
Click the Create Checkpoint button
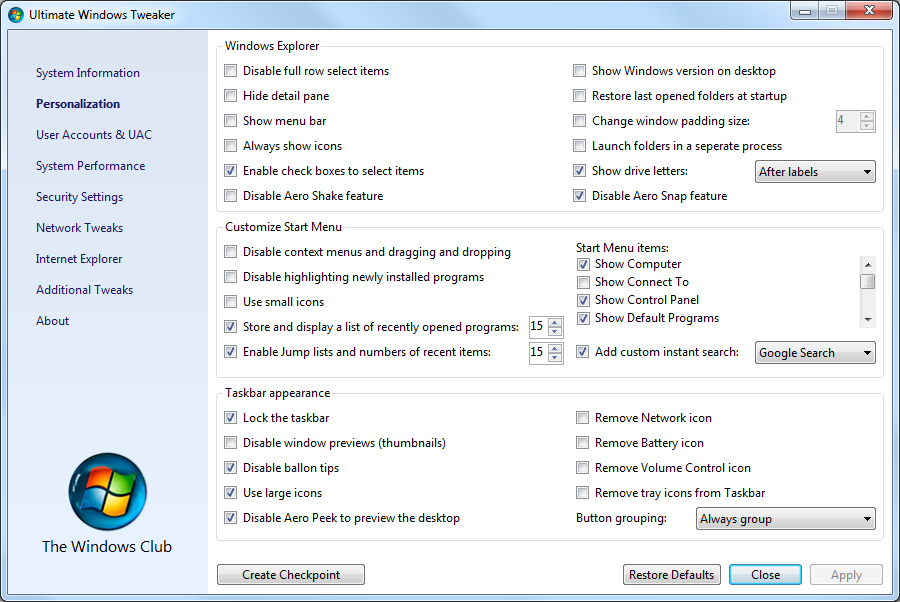pos(291,574)
